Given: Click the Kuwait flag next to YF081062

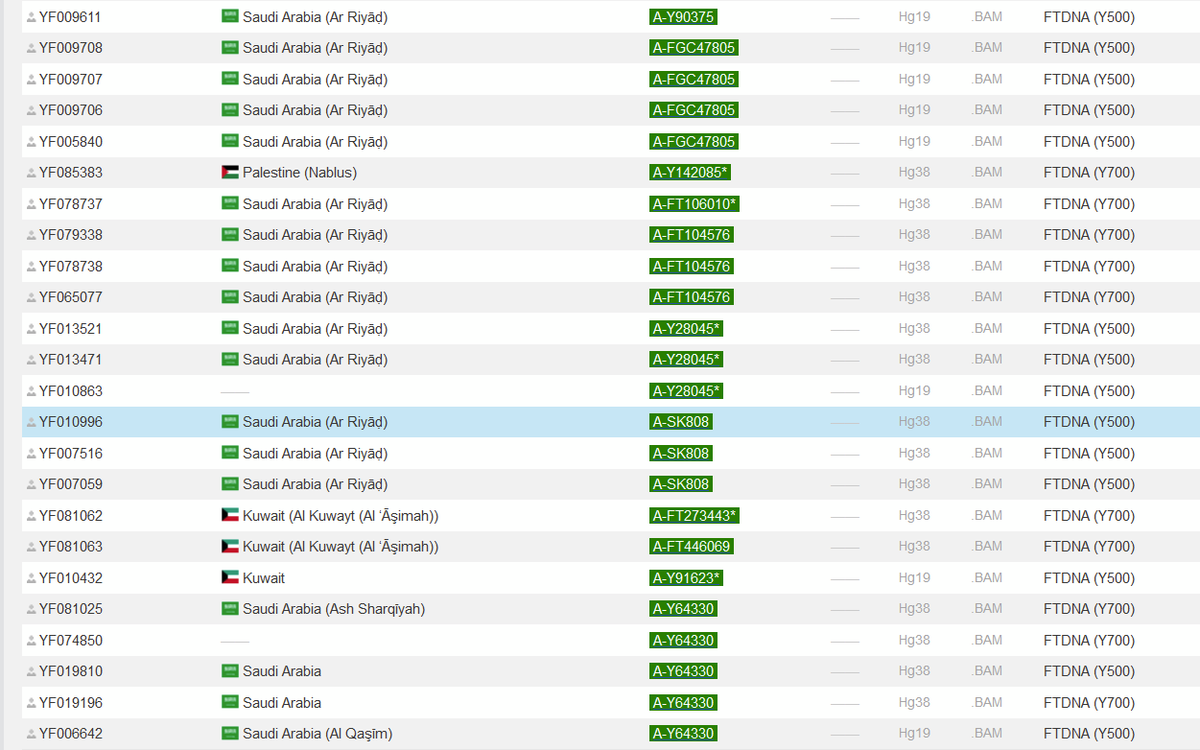Looking at the screenshot, I should [230, 515].
